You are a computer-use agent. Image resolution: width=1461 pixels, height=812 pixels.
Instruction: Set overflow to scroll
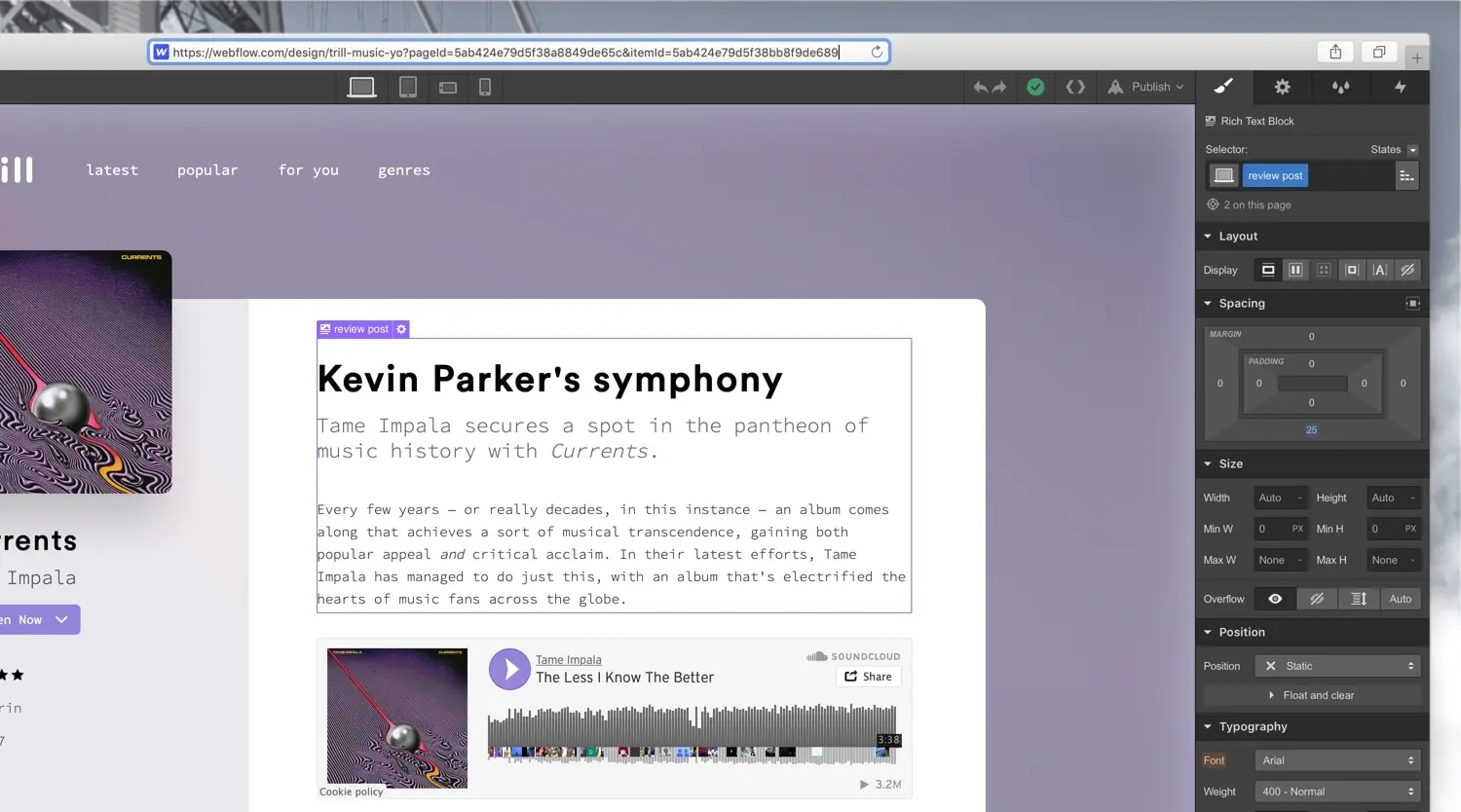click(x=1359, y=599)
